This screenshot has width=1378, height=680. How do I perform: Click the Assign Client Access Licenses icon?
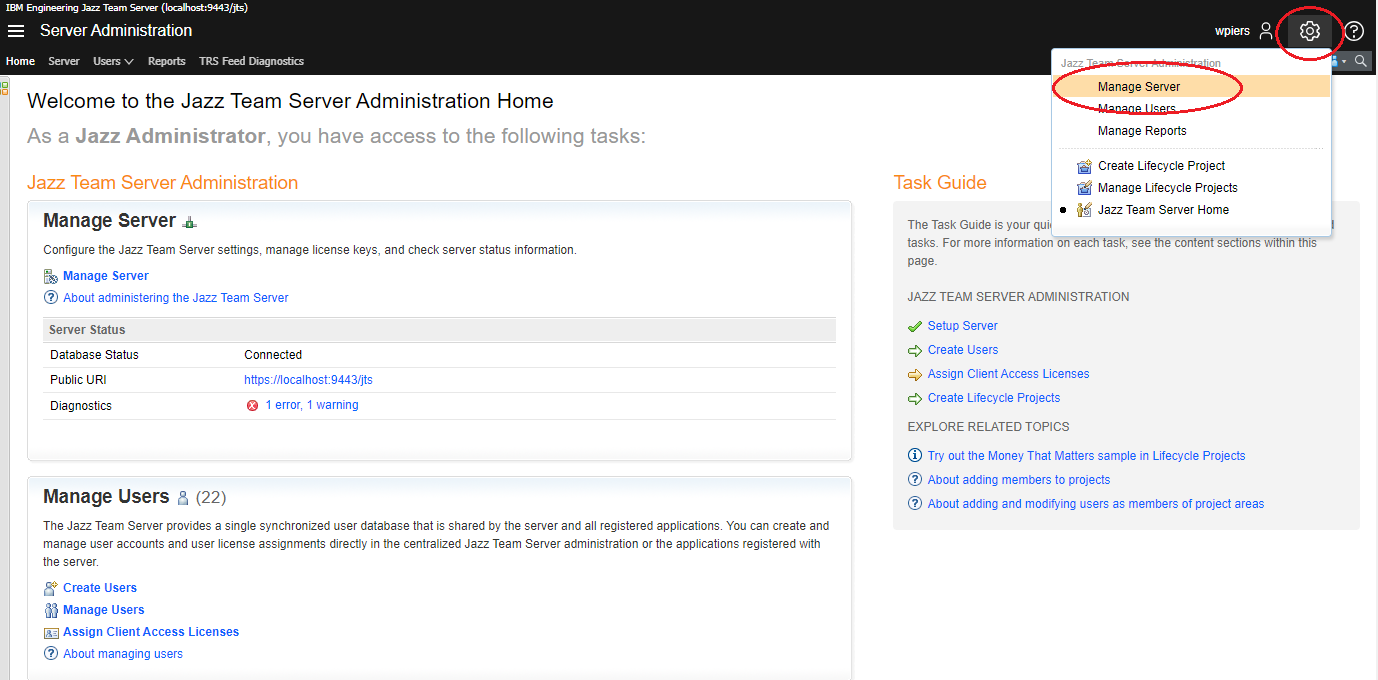point(51,632)
